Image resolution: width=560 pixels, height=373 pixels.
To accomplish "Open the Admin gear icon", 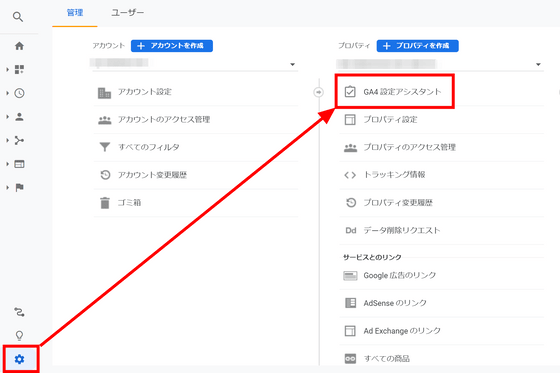I will tap(19, 359).
